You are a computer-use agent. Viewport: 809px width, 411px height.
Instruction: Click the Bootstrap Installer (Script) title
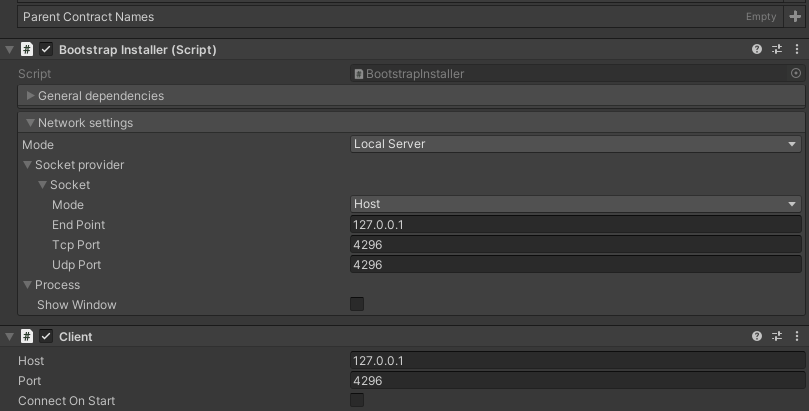(x=138, y=50)
